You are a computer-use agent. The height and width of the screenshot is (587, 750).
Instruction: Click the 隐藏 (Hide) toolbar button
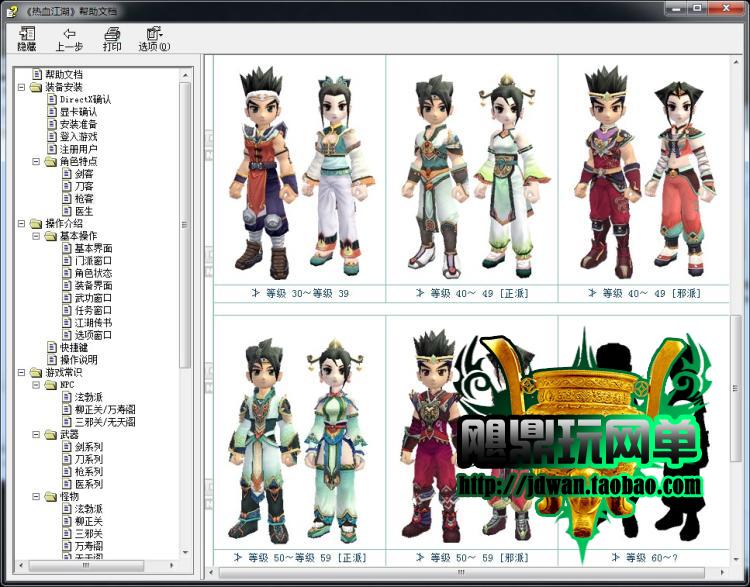[x=27, y=39]
